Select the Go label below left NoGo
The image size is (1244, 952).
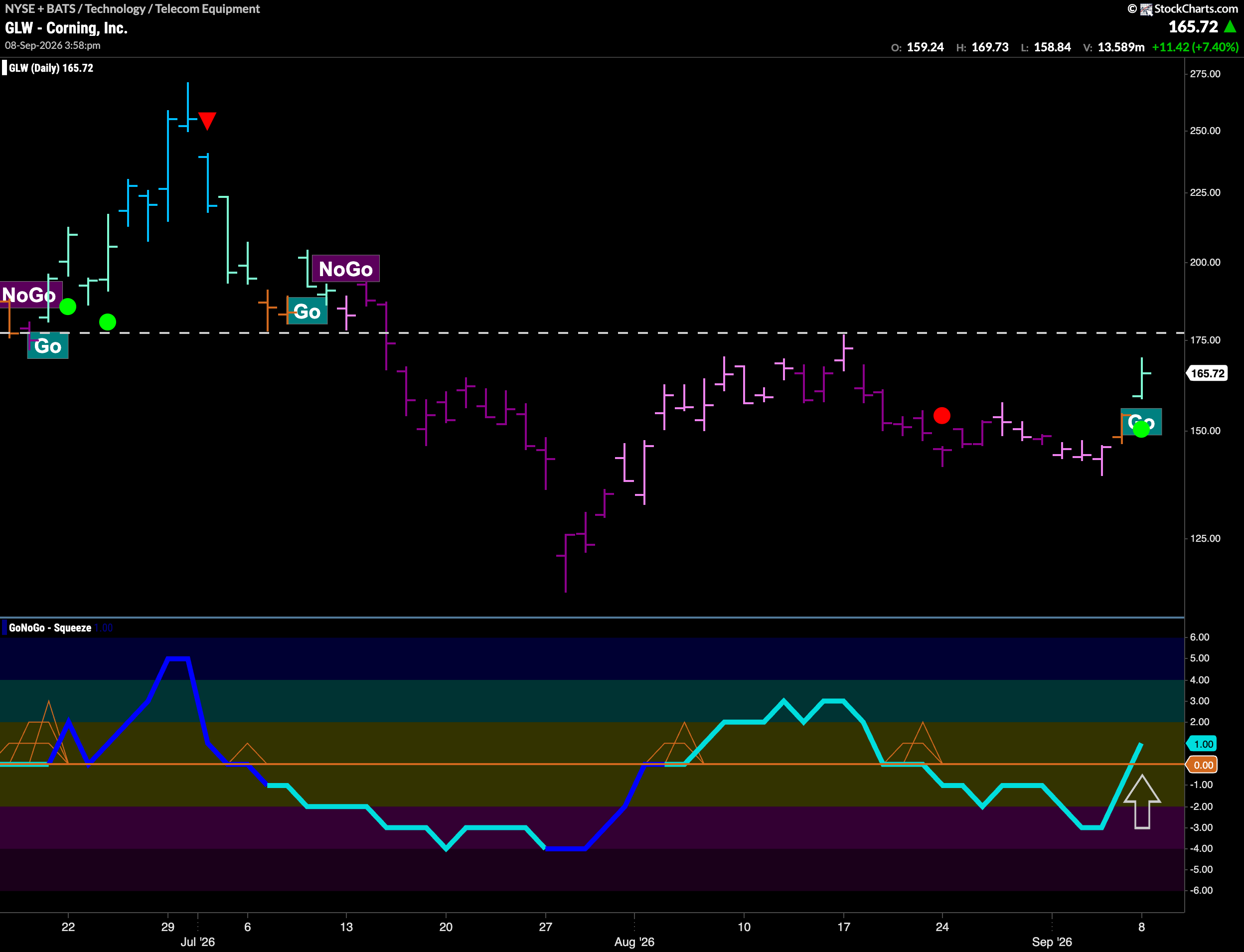[x=47, y=346]
